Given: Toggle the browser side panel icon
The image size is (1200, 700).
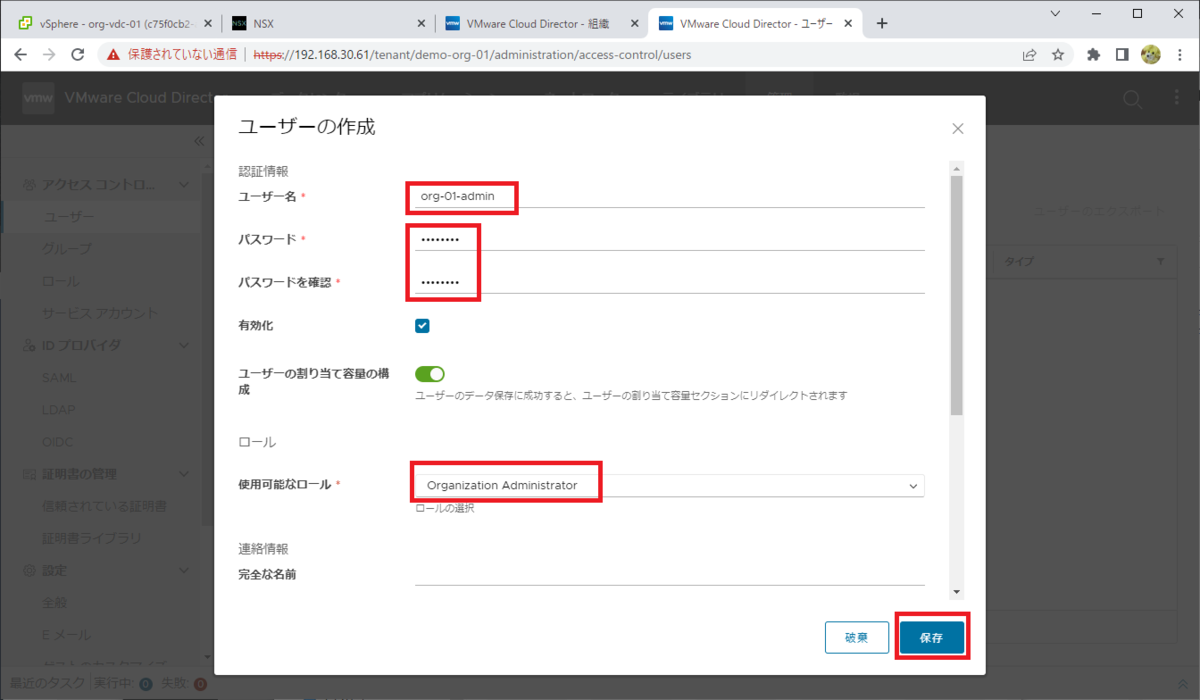Looking at the screenshot, I should tap(1122, 55).
